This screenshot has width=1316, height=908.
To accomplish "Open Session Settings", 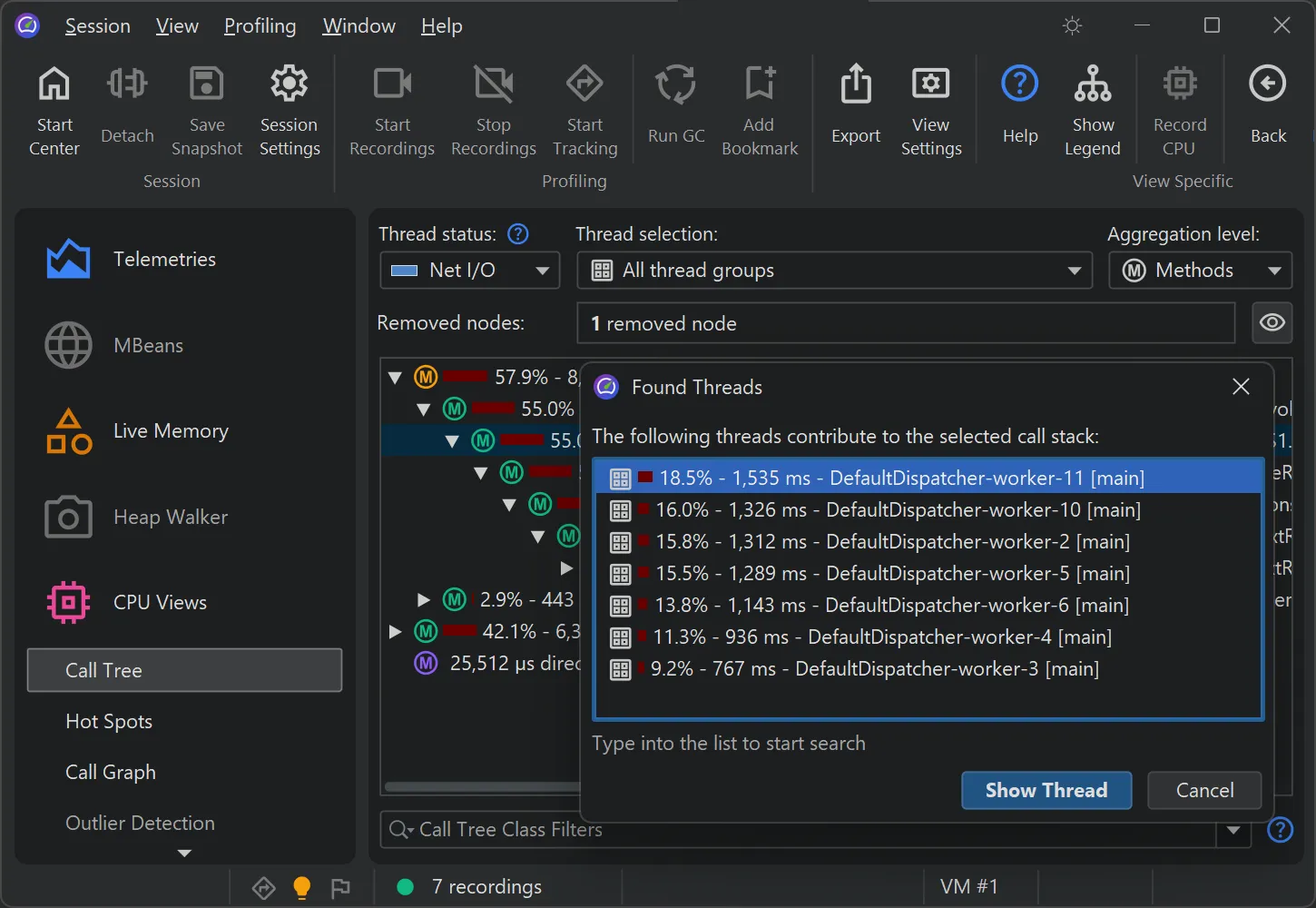I will (x=289, y=109).
